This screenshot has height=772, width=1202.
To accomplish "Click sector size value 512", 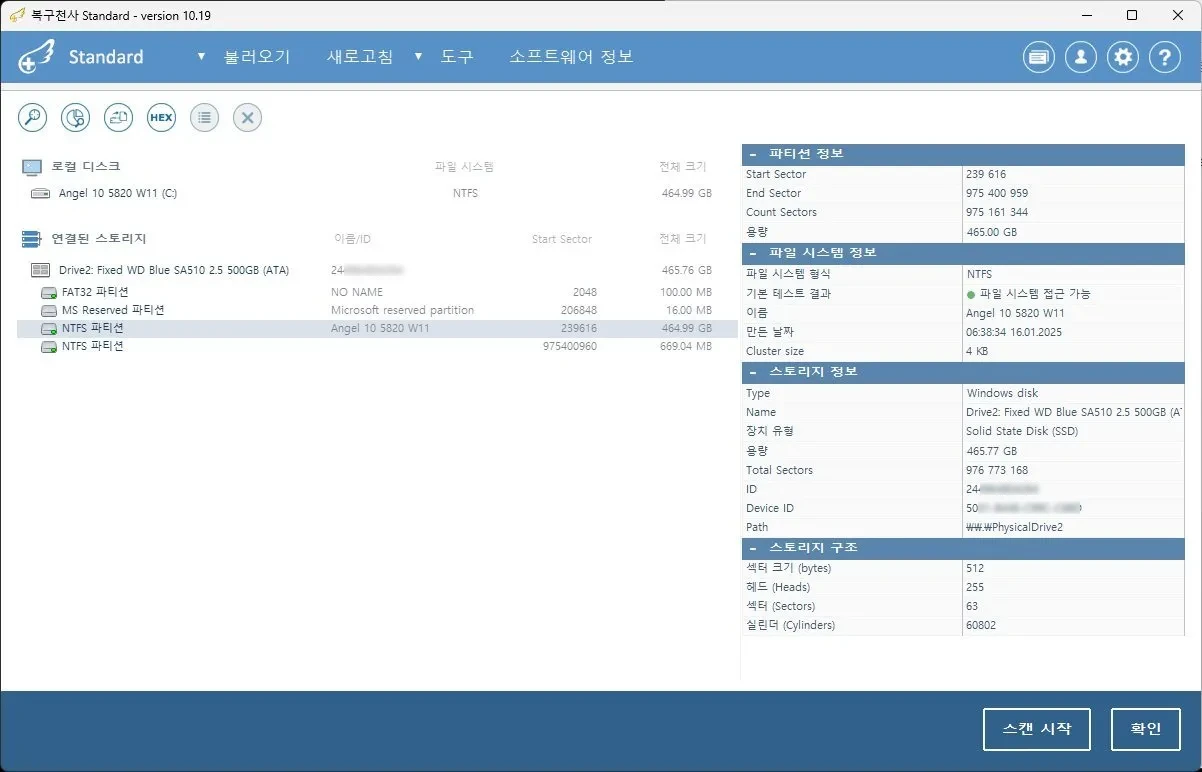I will coord(975,568).
